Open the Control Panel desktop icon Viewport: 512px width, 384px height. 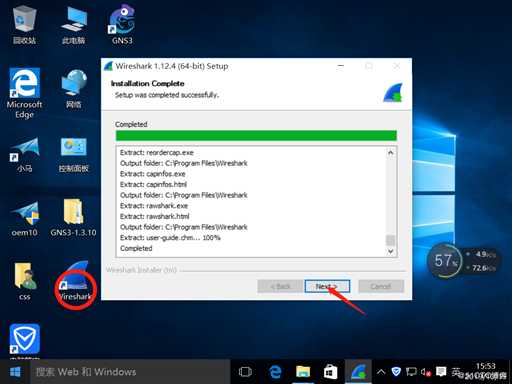pyautogui.click(x=74, y=154)
